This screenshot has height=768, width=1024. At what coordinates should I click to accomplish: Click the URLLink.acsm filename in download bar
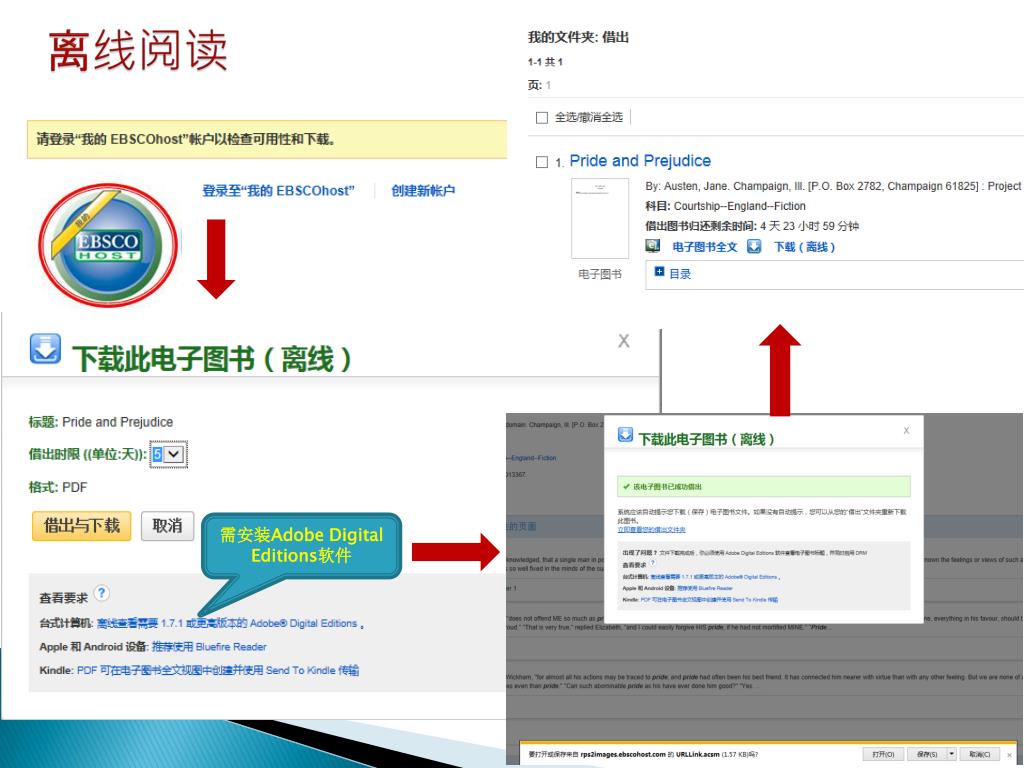(x=697, y=754)
